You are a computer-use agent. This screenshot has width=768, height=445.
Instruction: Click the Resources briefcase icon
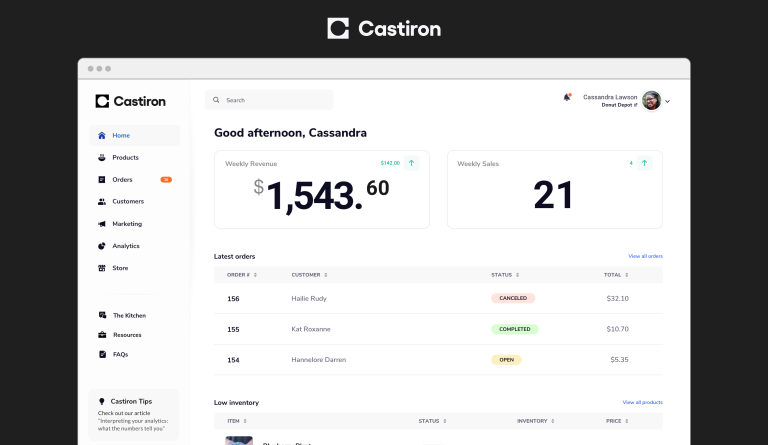click(x=102, y=335)
